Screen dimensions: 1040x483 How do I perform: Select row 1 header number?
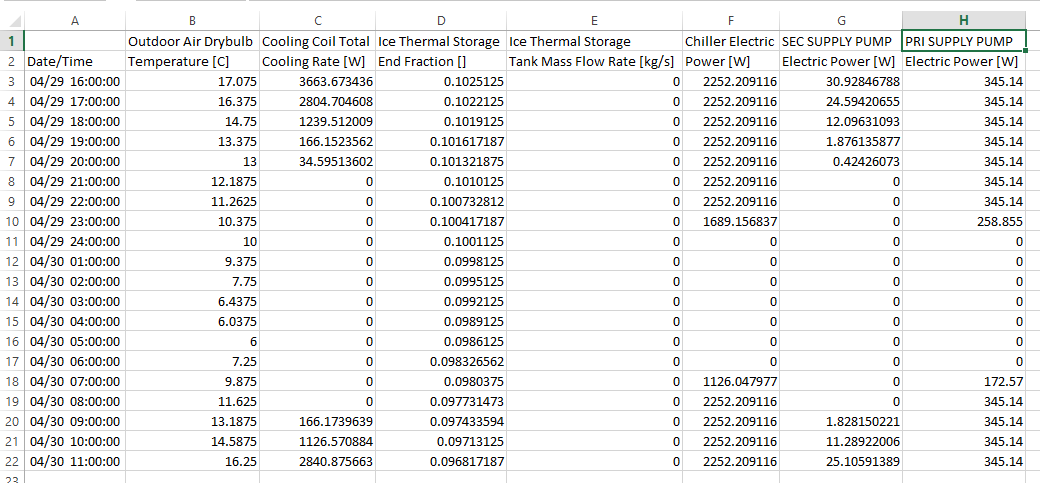pyautogui.click(x=12, y=41)
